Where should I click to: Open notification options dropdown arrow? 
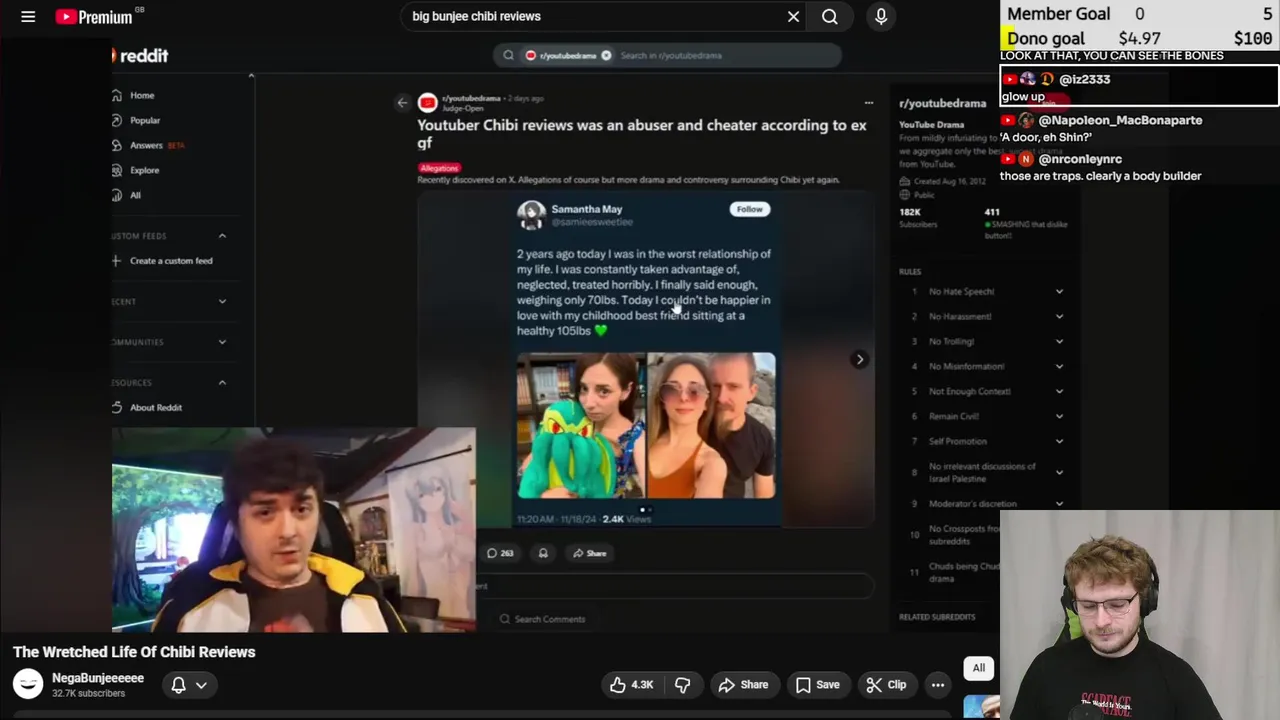coord(201,685)
